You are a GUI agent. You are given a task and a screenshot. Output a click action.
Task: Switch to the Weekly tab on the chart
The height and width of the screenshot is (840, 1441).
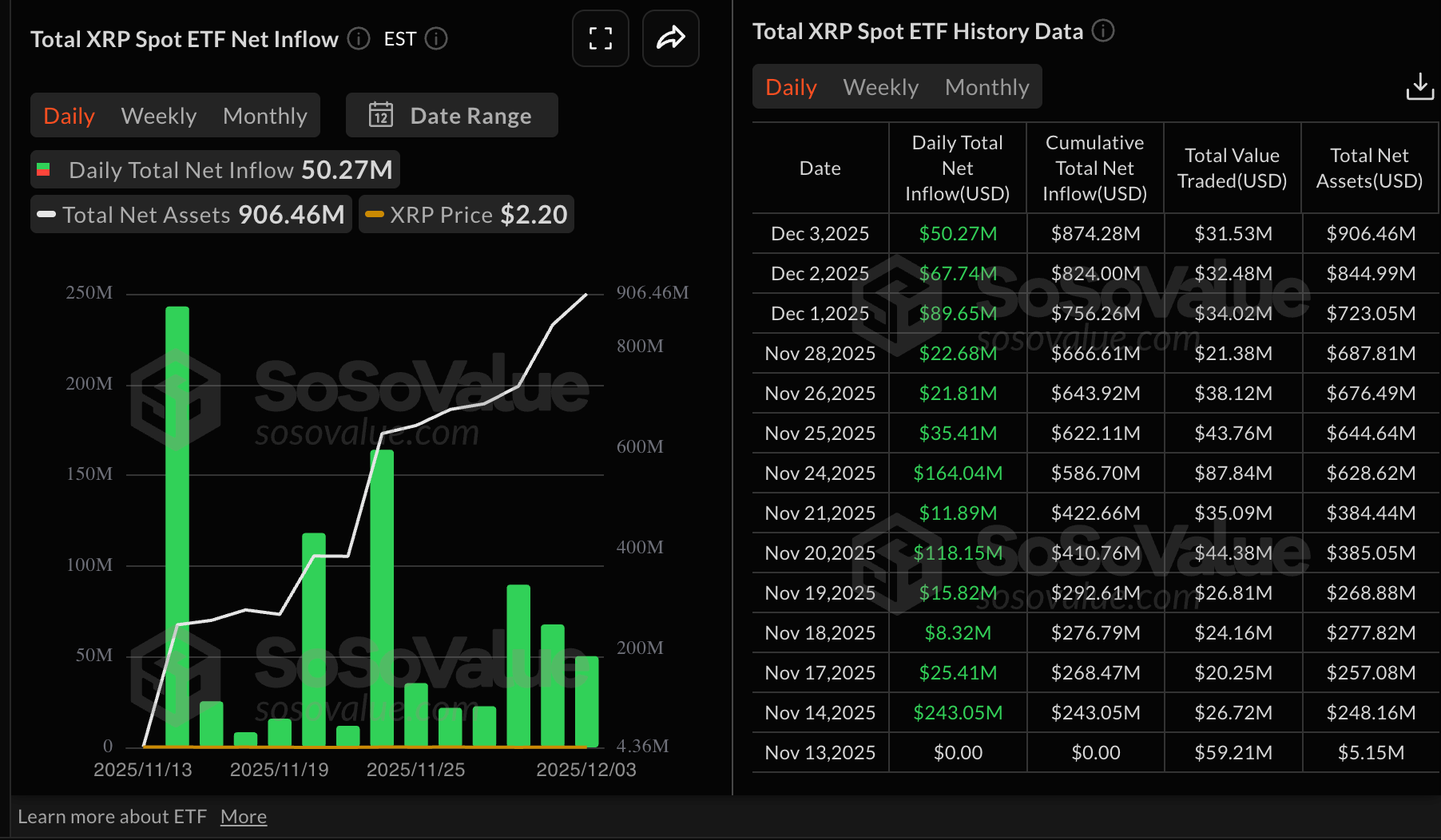(x=159, y=115)
